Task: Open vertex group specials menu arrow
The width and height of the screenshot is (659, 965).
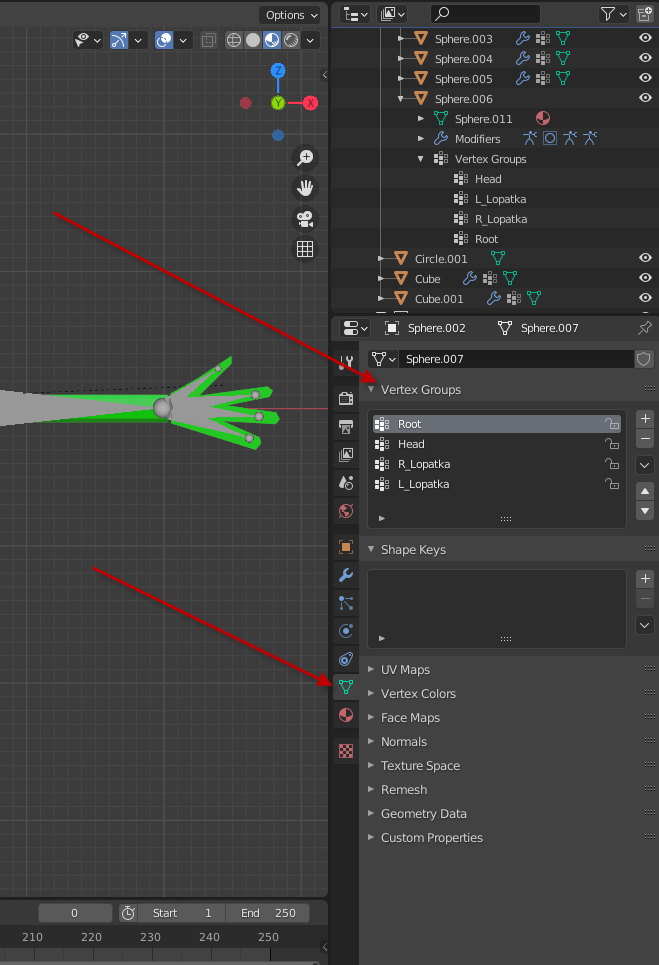Action: point(644,465)
